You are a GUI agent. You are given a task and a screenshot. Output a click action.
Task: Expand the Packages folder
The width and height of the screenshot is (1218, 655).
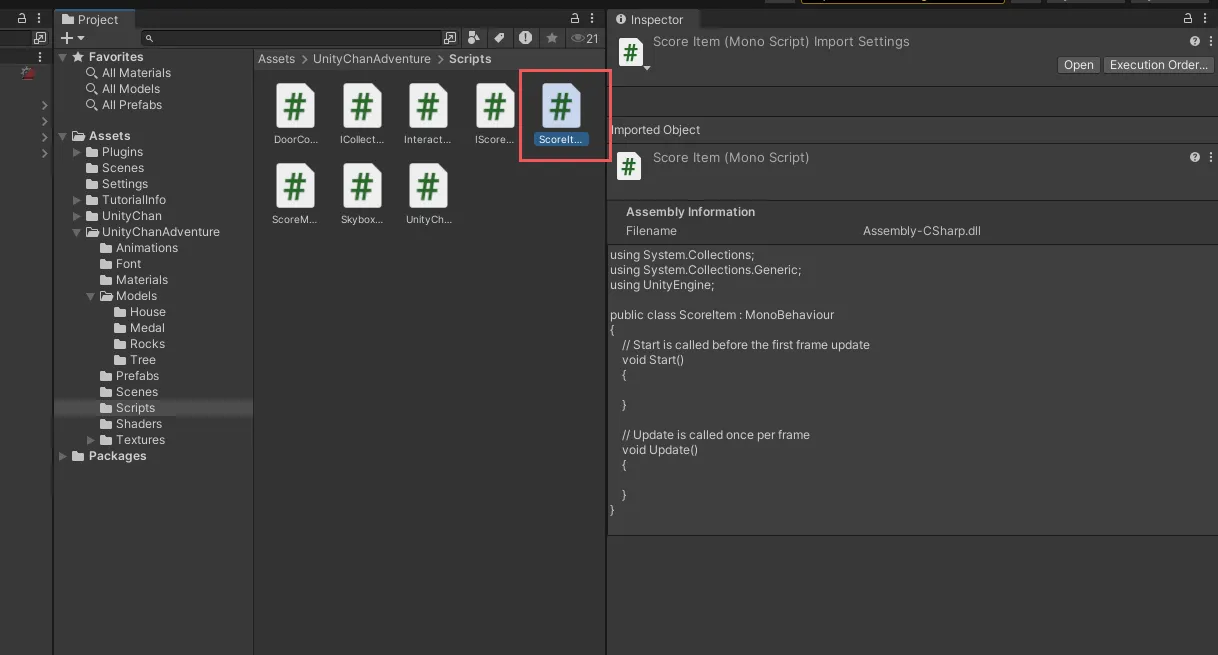[x=64, y=456]
